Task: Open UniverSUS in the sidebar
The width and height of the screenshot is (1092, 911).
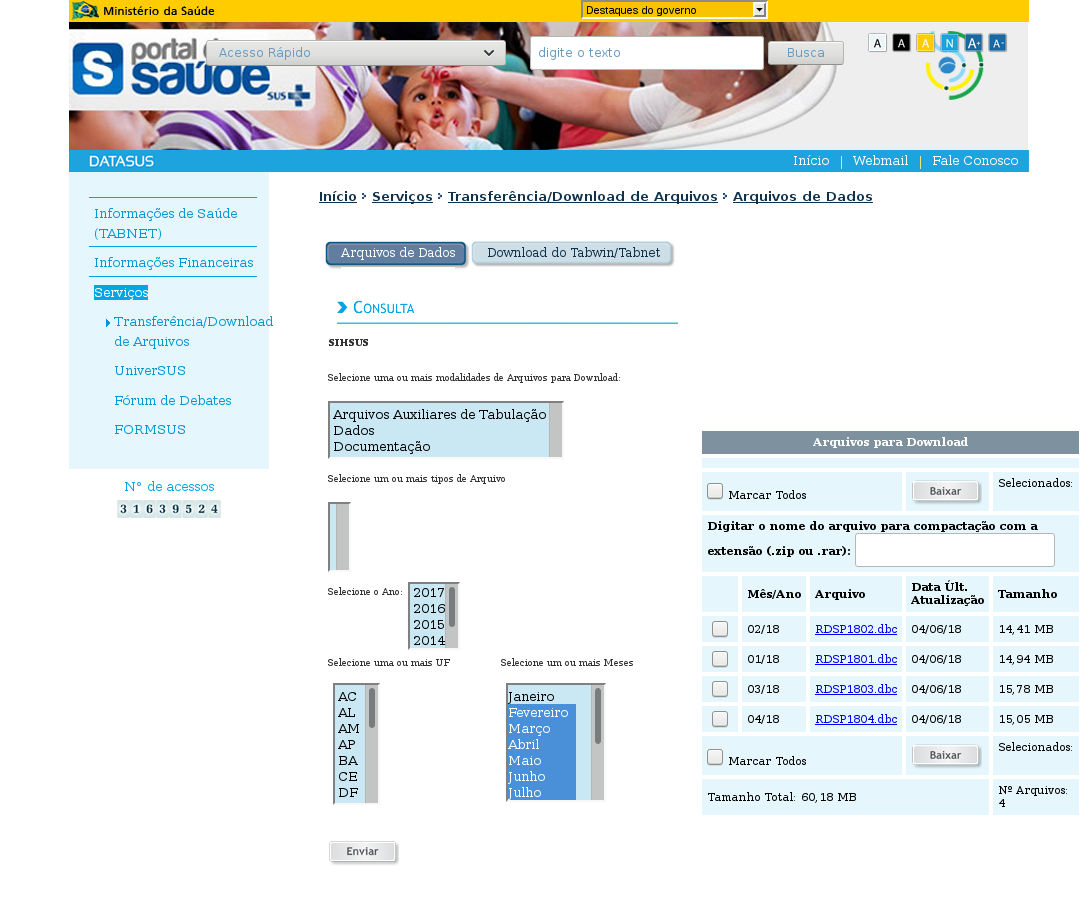Action: coord(150,371)
